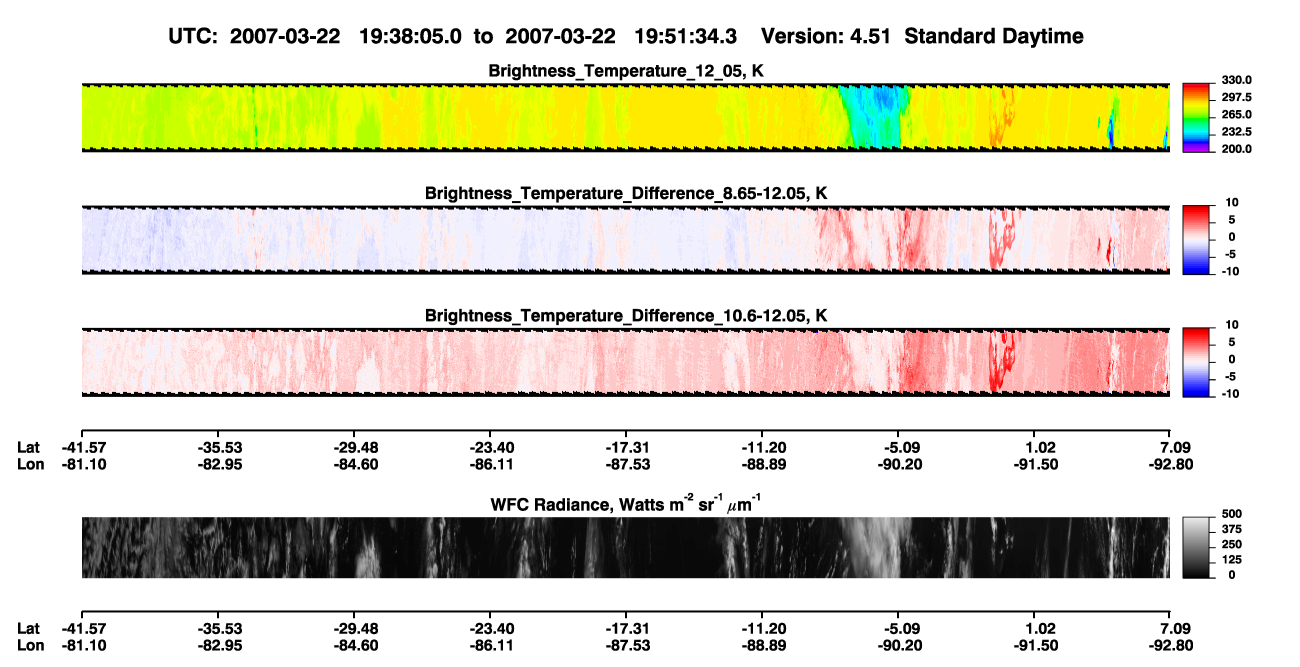Image resolution: width=1300 pixels, height=667 pixels.
Task: Click Lon -88.89 on axis beneath WFC Radiance
Action: [762, 645]
